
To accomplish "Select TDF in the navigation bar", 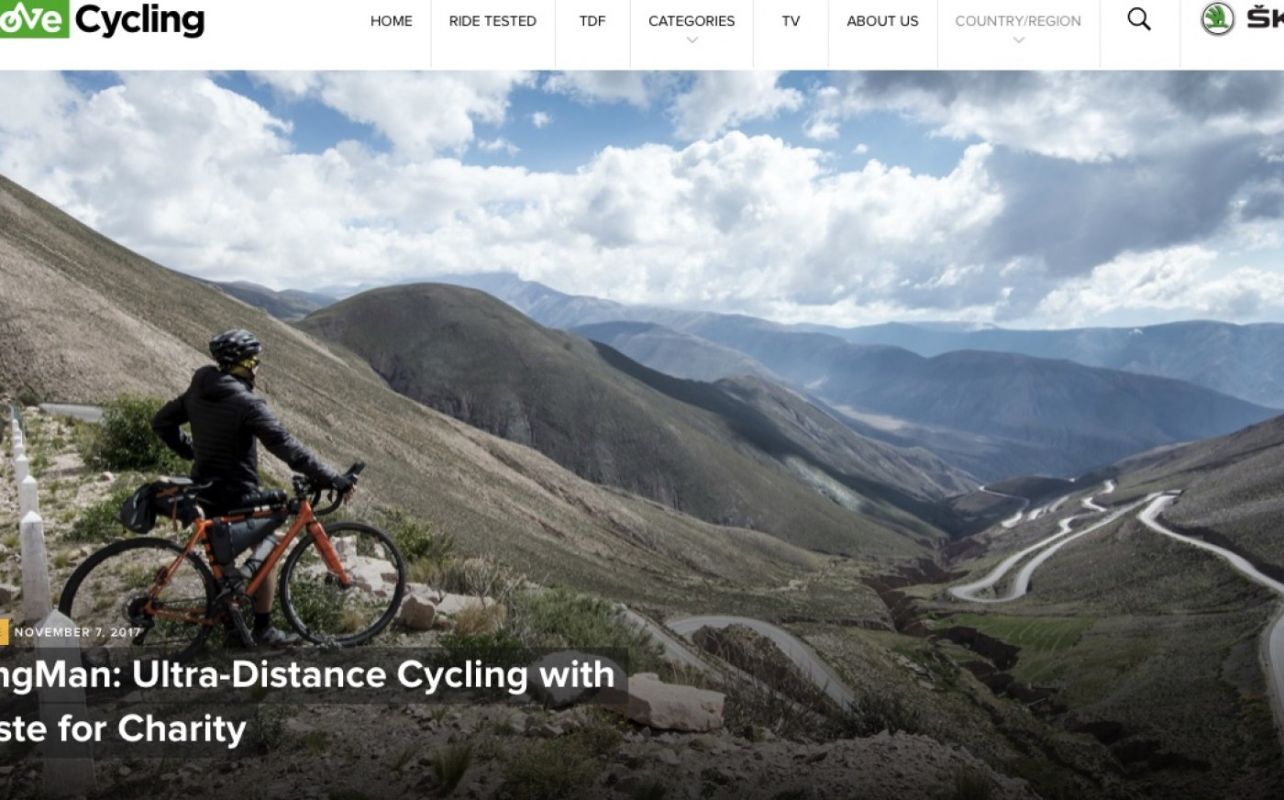I will 592,21.
